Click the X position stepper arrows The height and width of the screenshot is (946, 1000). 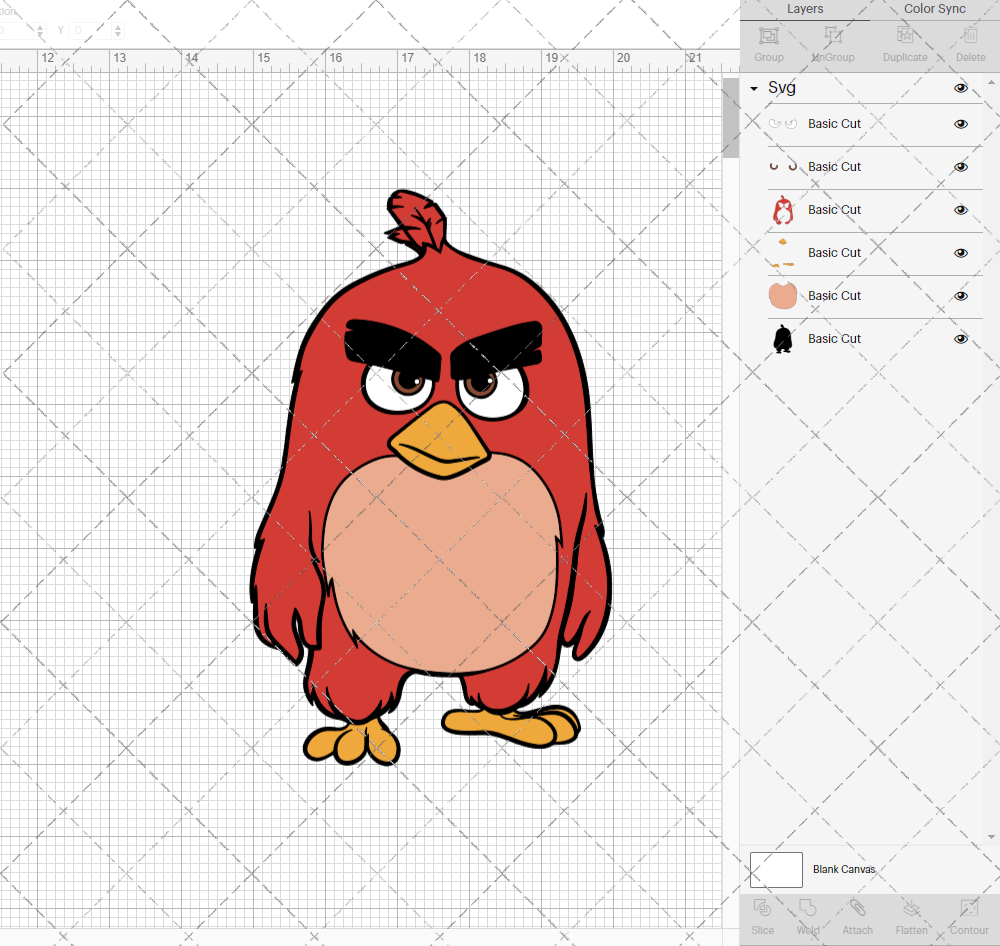pos(40,30)
